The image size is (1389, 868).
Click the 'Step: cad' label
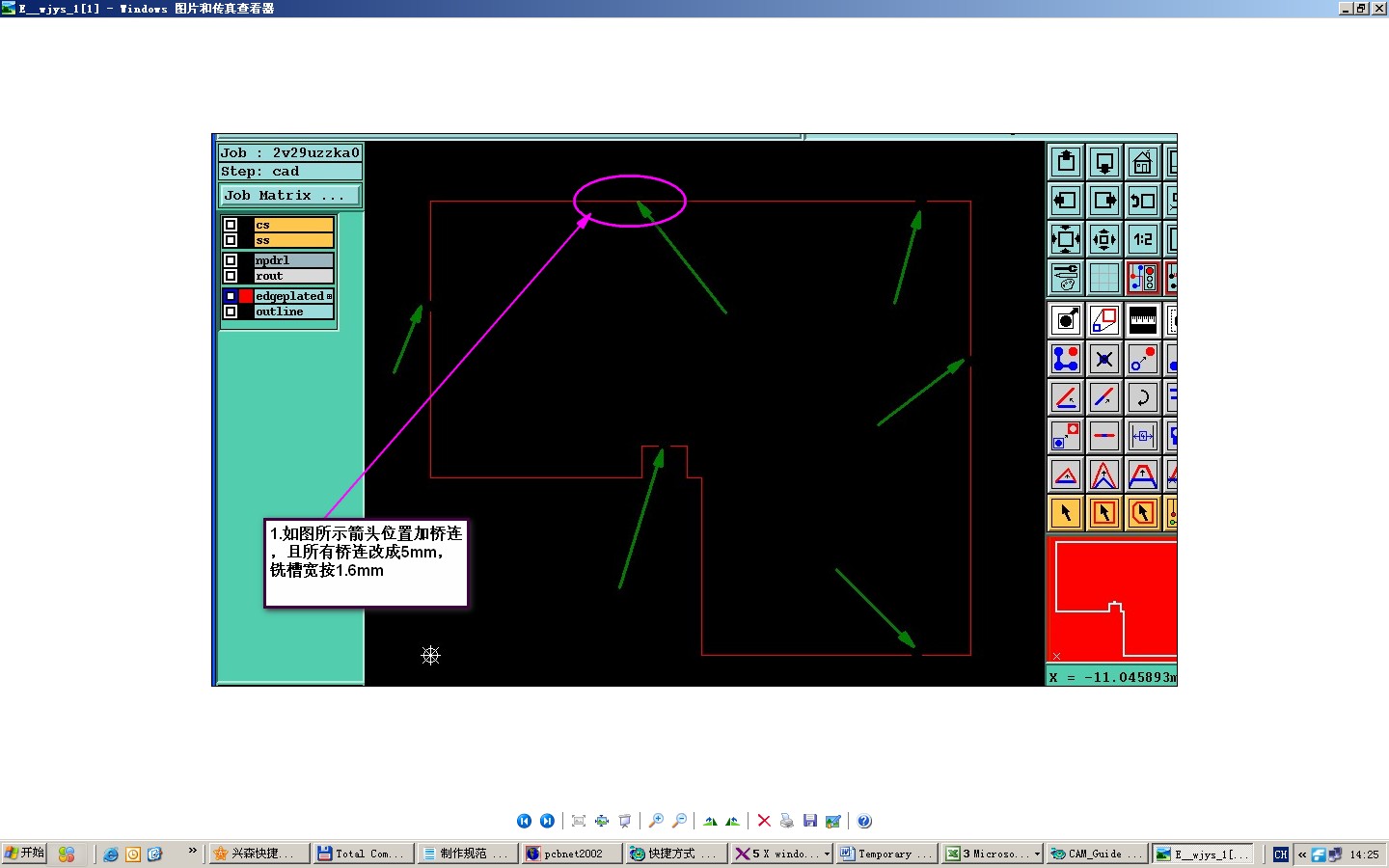click(290, 171)
